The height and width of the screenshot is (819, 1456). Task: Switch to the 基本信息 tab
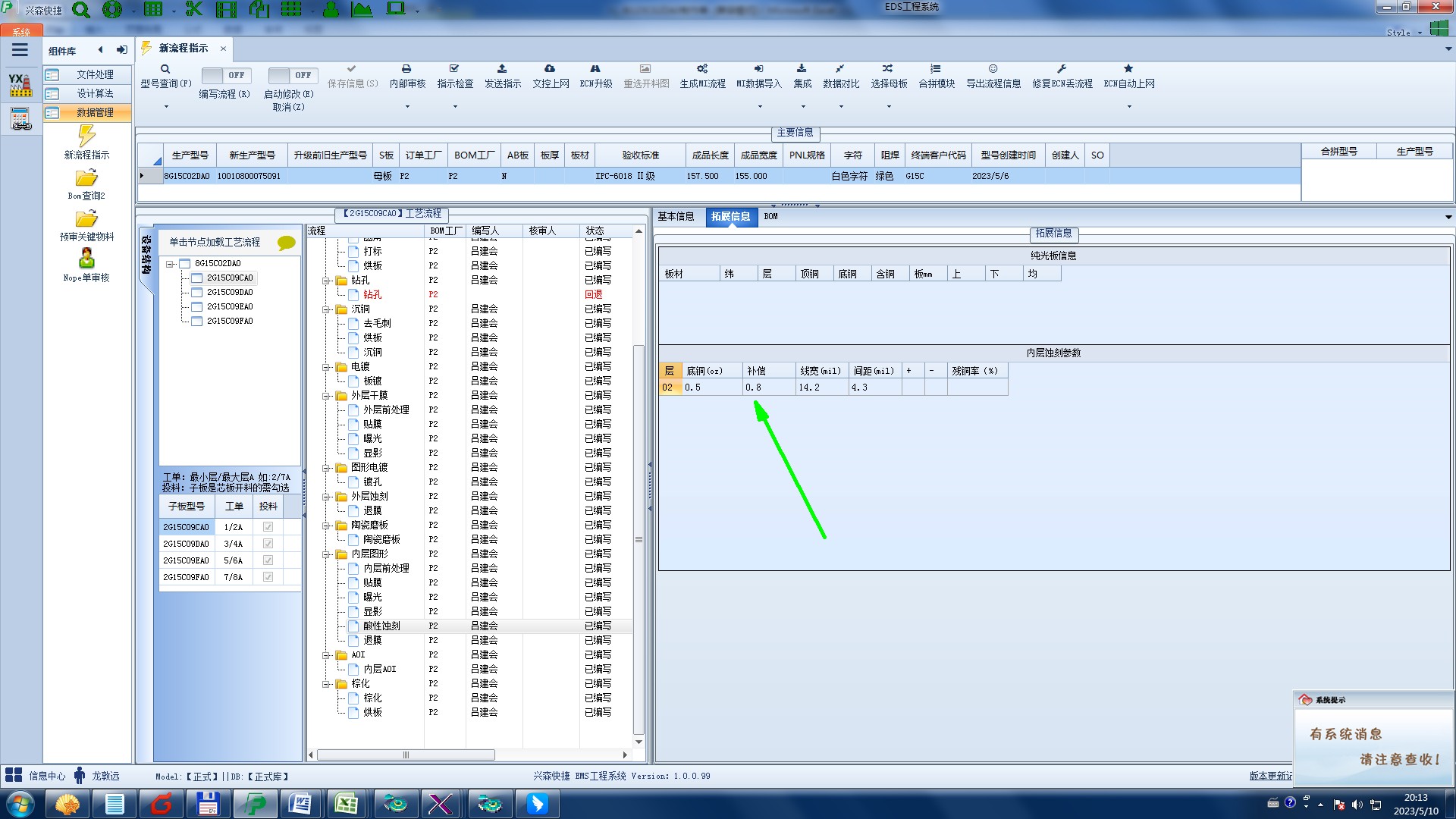point(676,217)
